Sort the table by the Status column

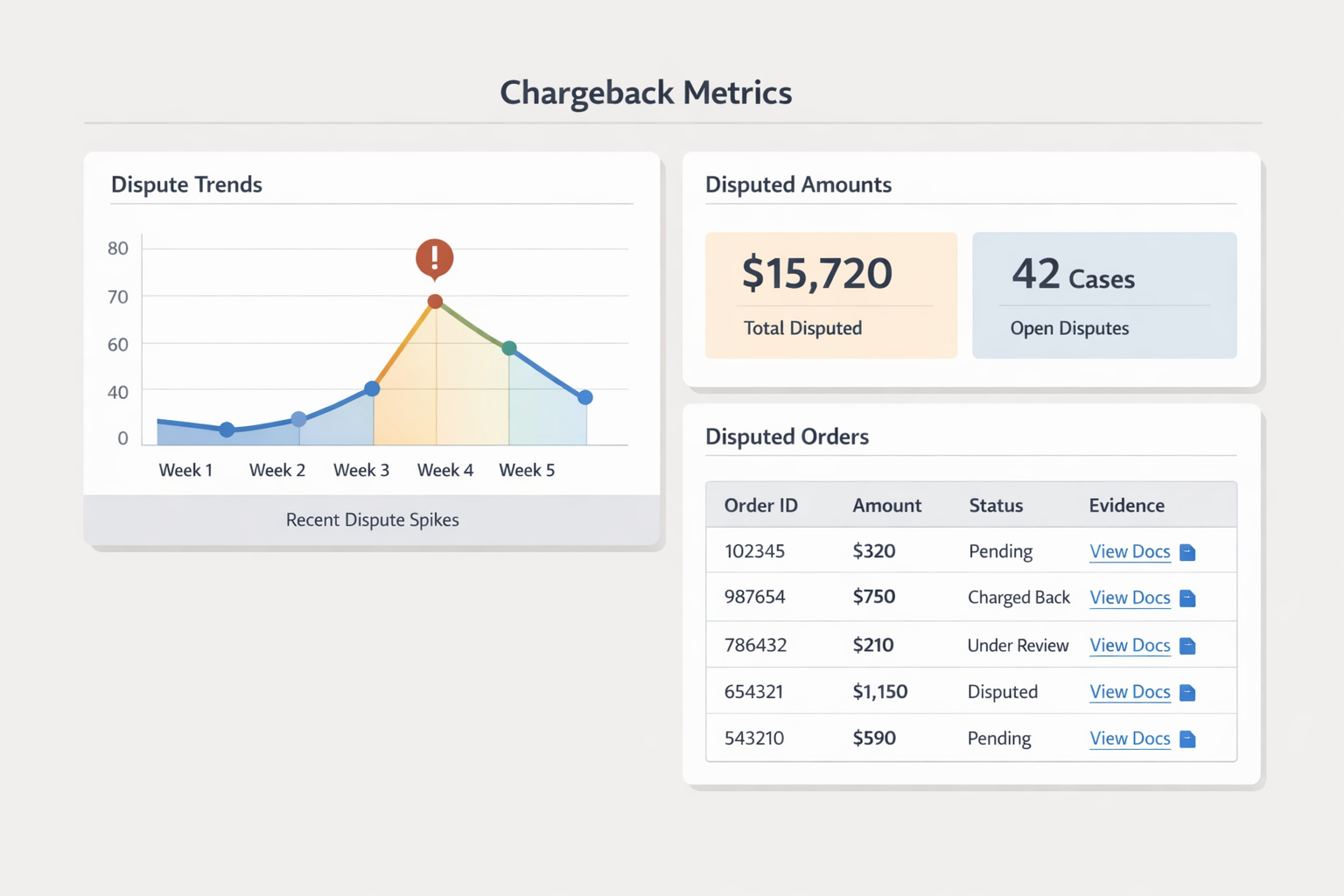coord(995,505)
